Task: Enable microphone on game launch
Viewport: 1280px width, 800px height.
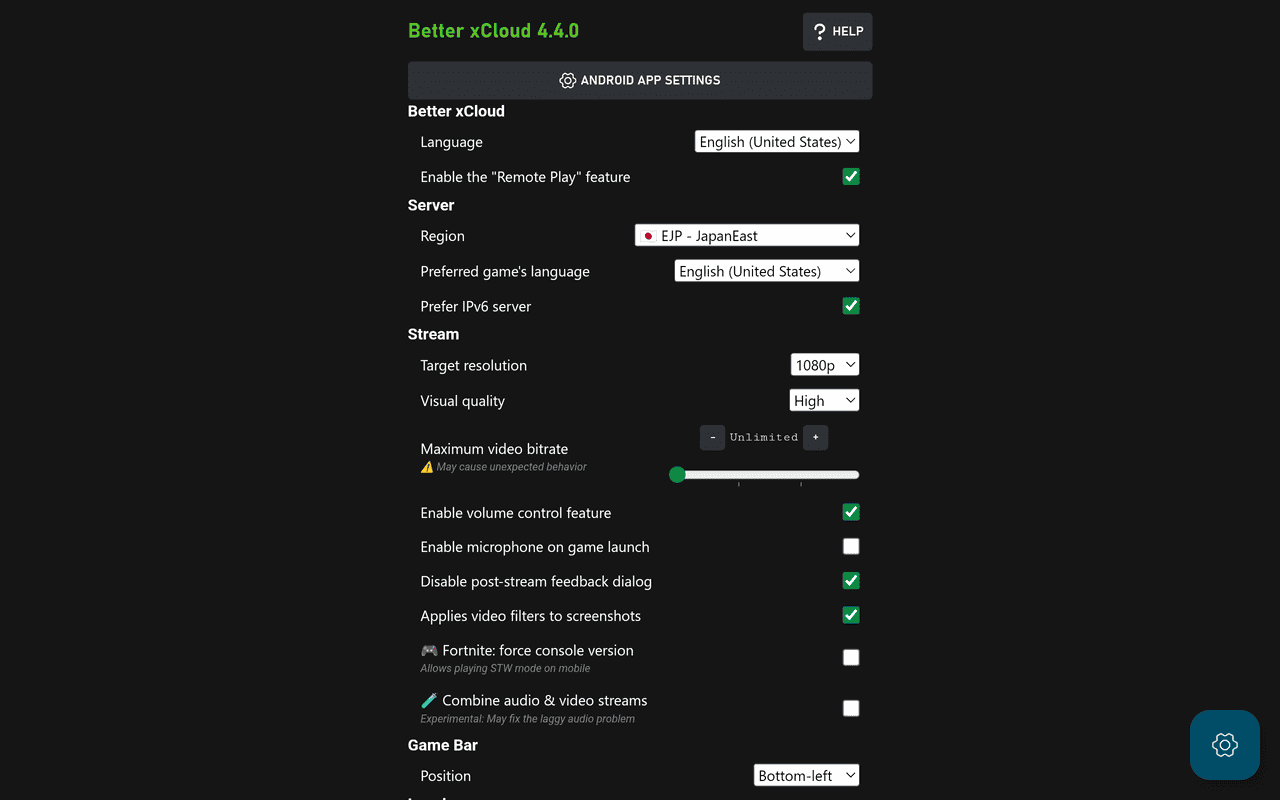Action: [x=851, y=547]
